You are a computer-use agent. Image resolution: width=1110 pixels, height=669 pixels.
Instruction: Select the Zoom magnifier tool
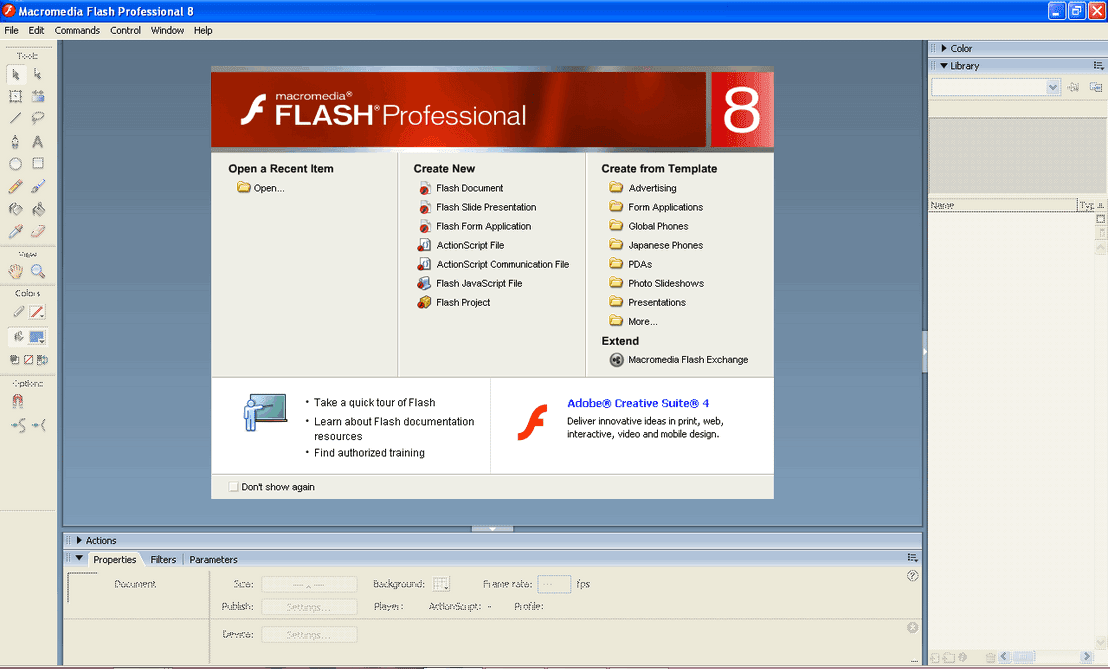(x=38, y=271)
